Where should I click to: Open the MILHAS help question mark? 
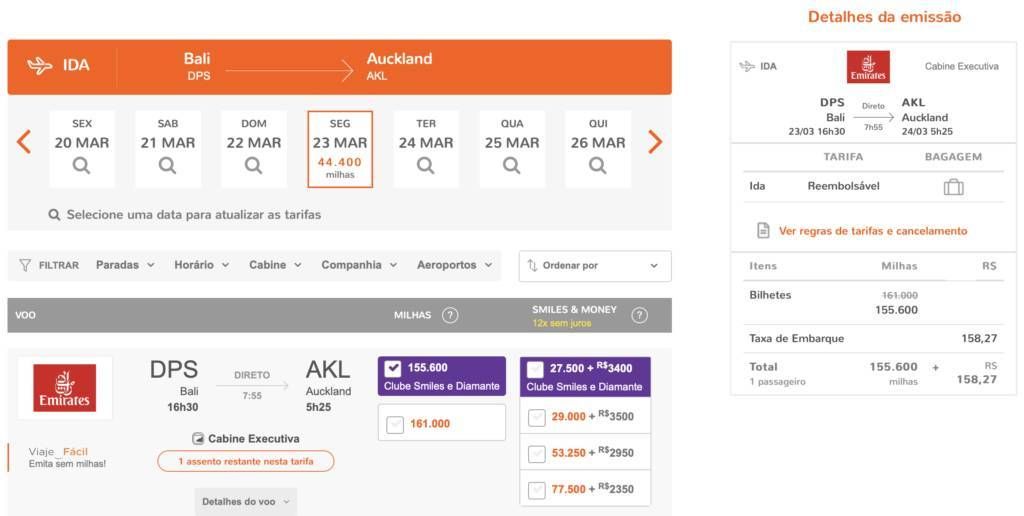click(x=450, y=315)
